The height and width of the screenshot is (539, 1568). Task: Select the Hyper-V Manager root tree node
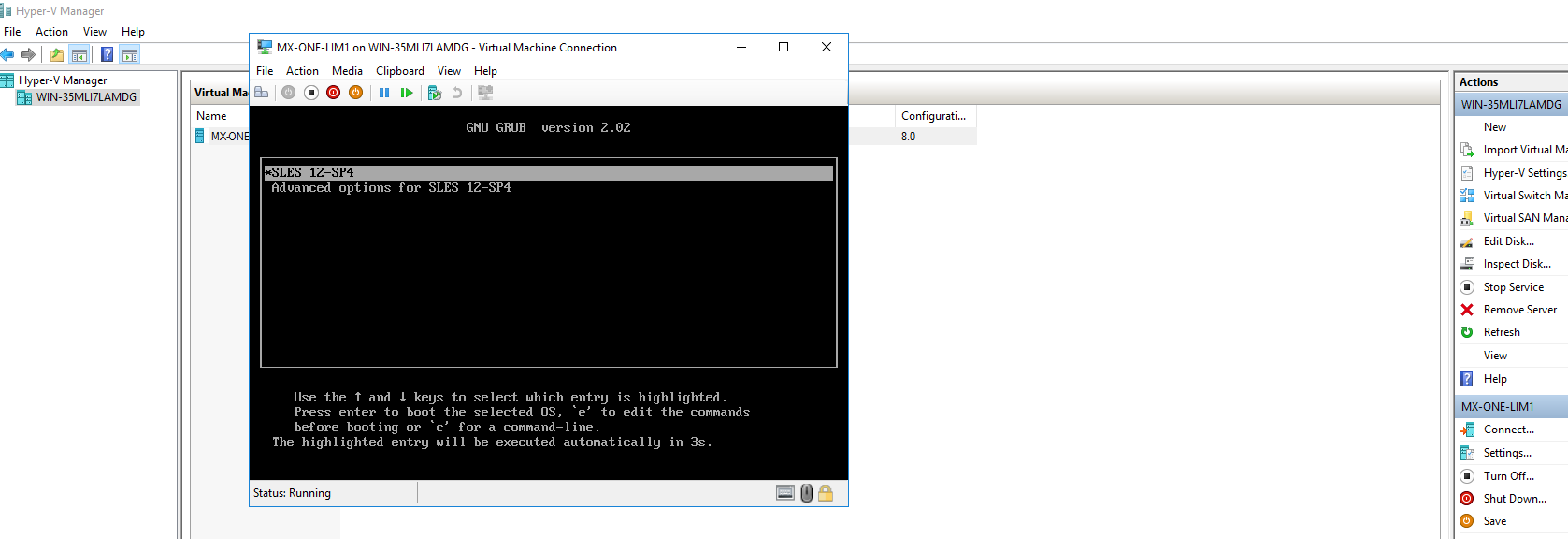click(63, 80)
